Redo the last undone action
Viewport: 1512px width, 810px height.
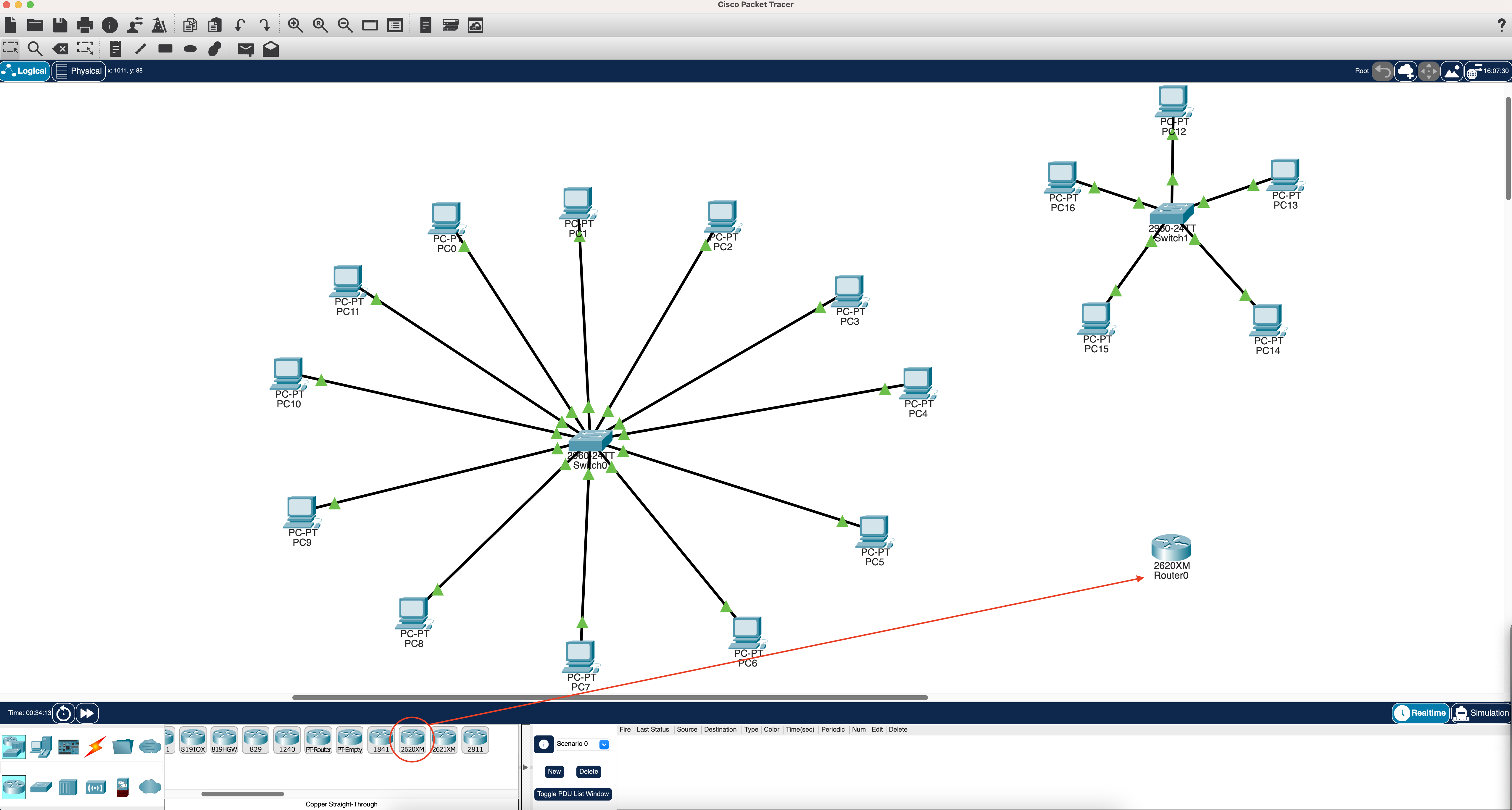point(265,25)
